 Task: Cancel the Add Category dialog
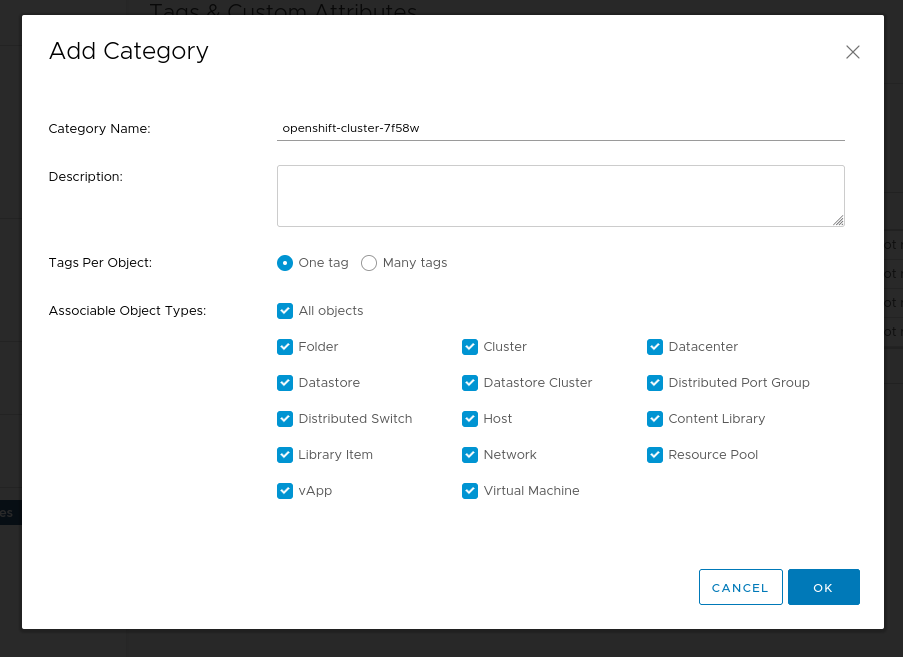pos(740,587)
